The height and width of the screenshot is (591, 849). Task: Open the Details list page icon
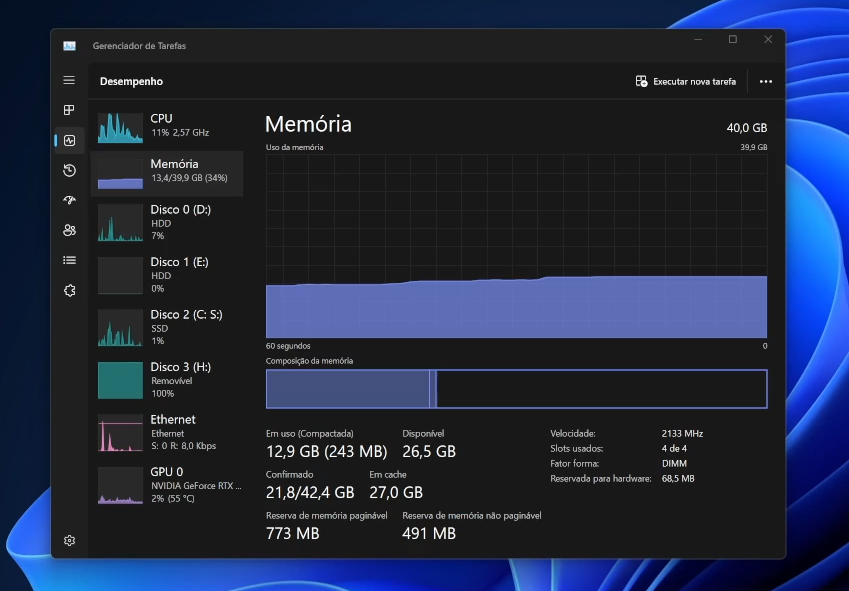[69, 260]
